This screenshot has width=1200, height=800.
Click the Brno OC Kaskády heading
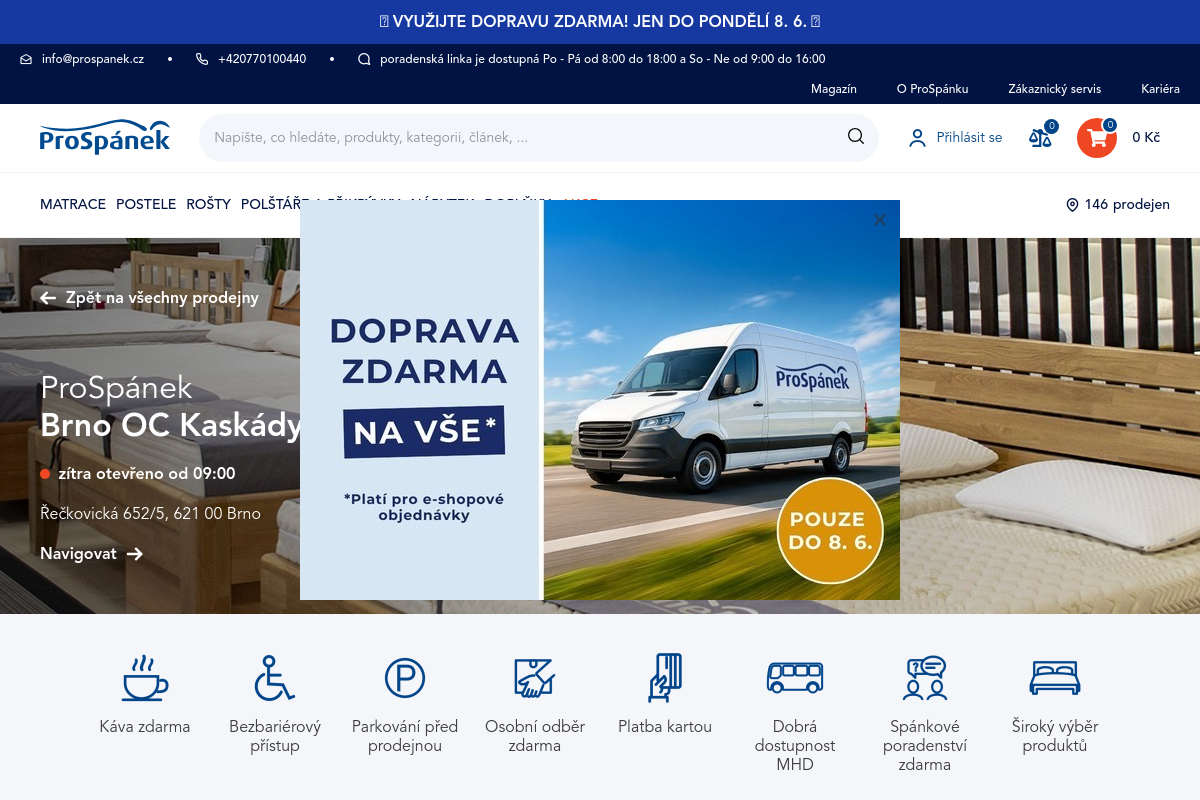[x=171, y=426]
